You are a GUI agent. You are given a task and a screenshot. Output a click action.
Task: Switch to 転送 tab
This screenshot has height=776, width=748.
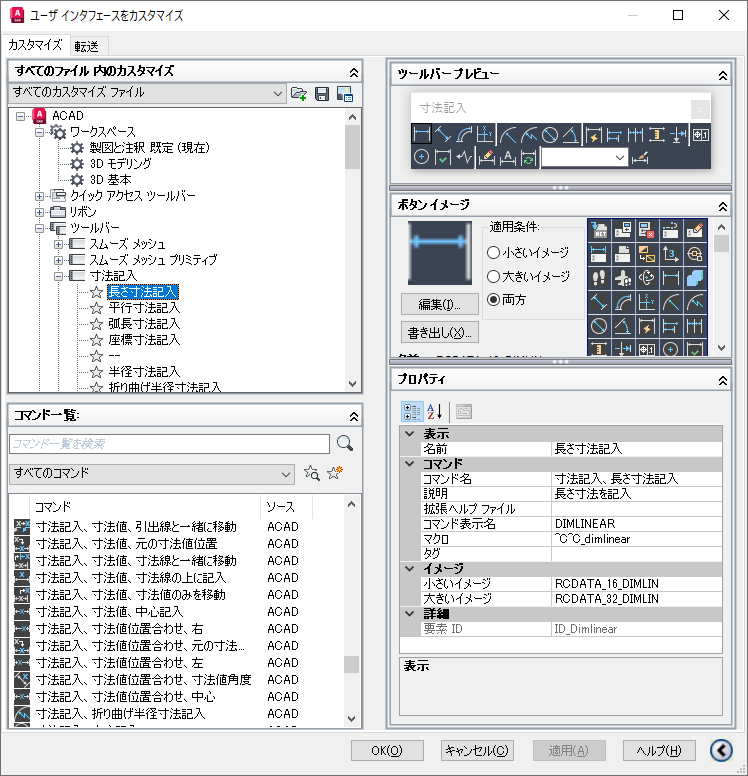point(87,47)
